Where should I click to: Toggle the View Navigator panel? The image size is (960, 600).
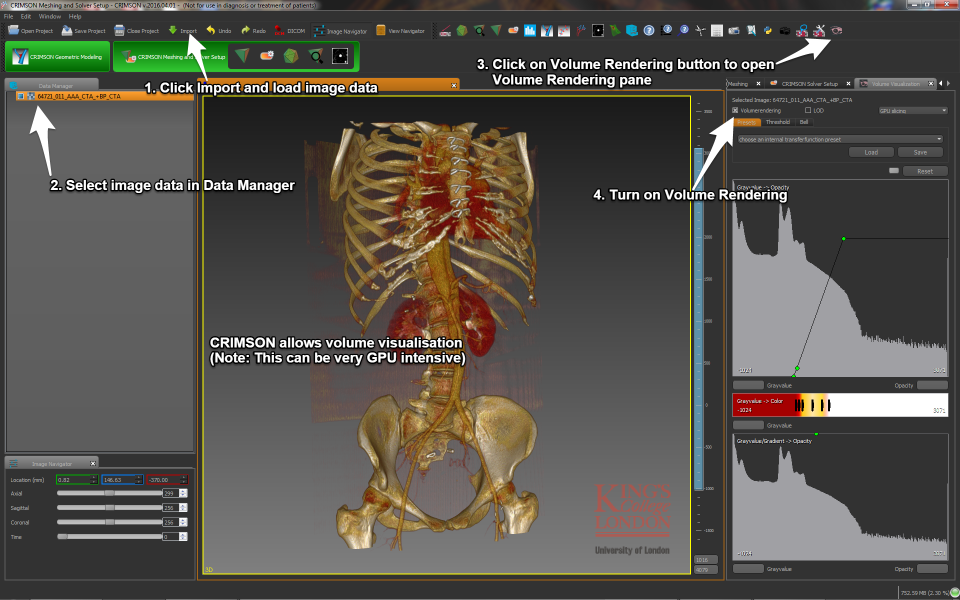click(397, 31)
